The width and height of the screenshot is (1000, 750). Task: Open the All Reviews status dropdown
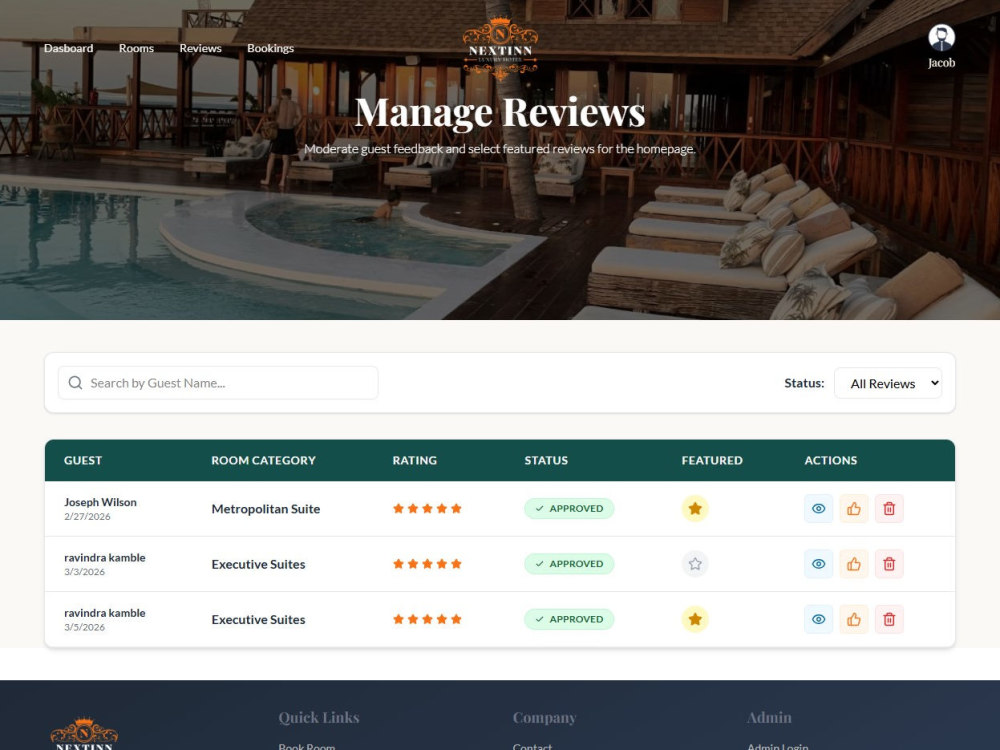888,383
